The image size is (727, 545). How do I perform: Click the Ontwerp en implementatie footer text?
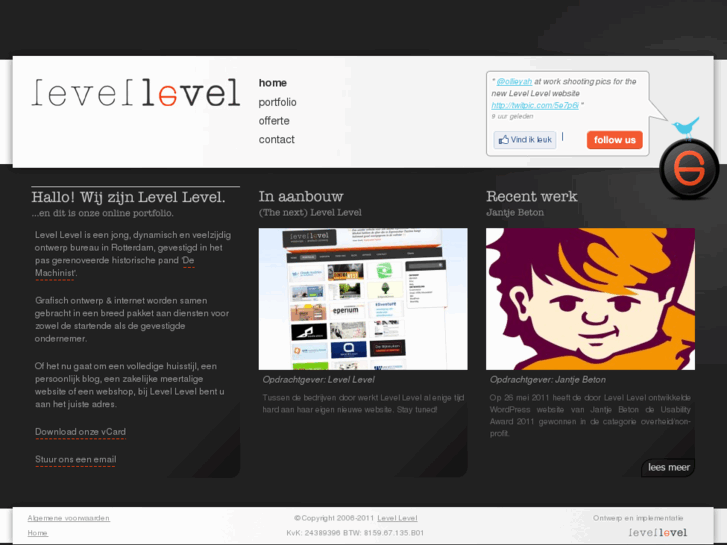pyautogui.click(x=638, y=518)
